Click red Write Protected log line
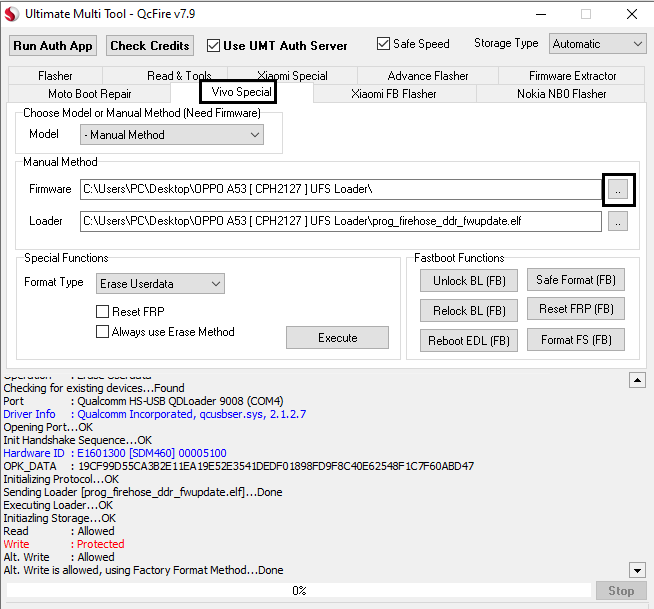This screenshot has height=609, width=654. click(x=64, y=544)
